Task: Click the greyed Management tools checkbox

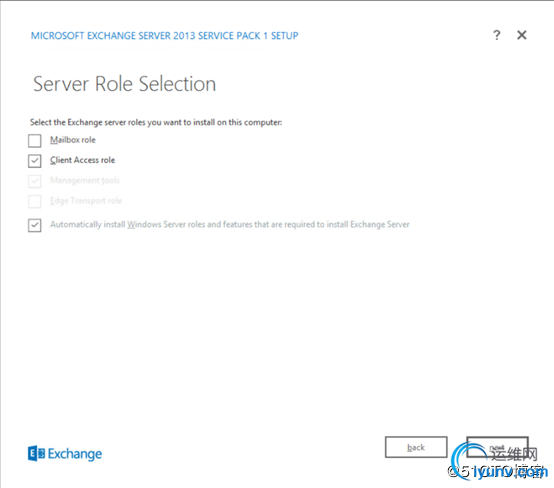Action: pyautogui.click(x=35, y=181)
